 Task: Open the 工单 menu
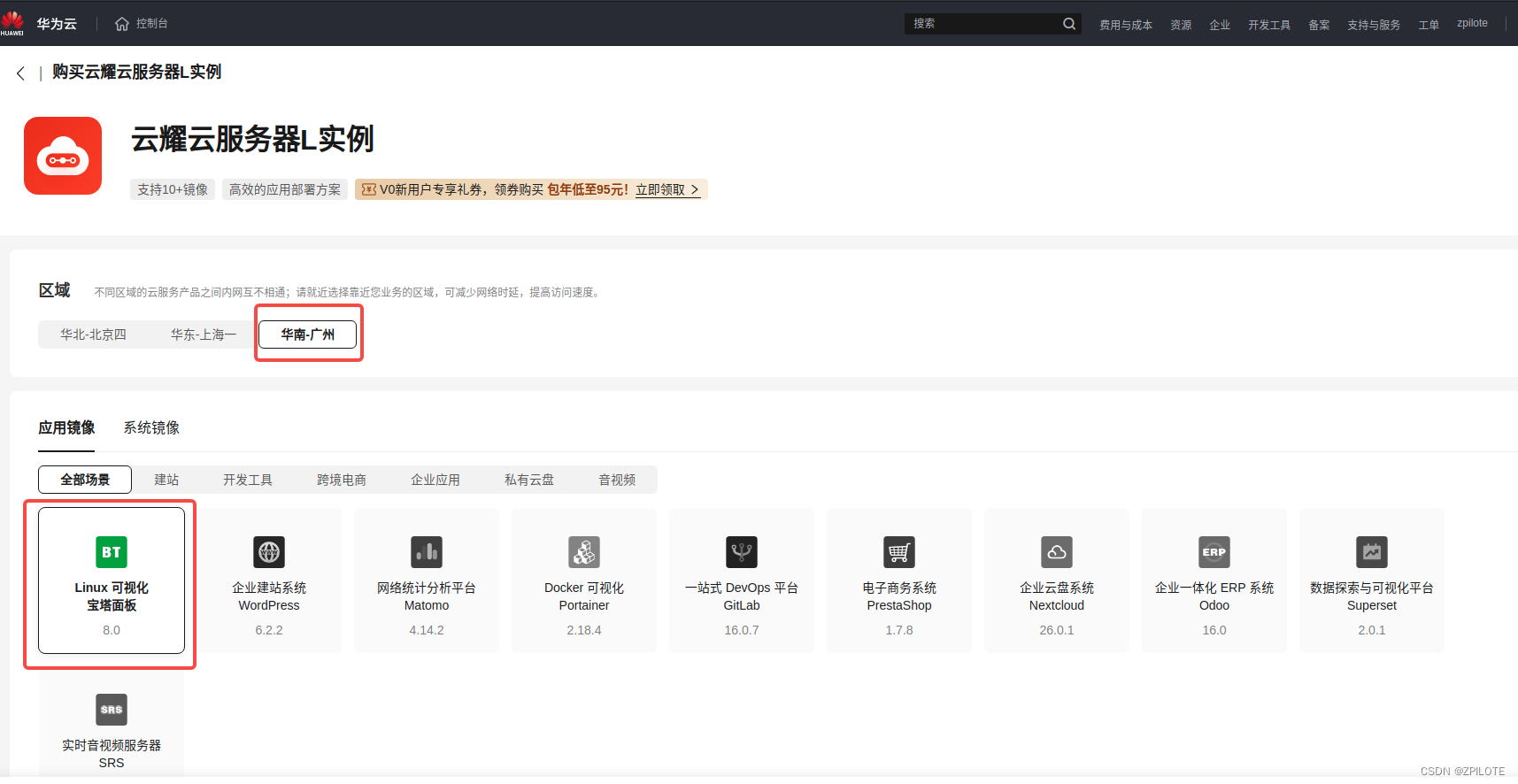(1429, 25)
